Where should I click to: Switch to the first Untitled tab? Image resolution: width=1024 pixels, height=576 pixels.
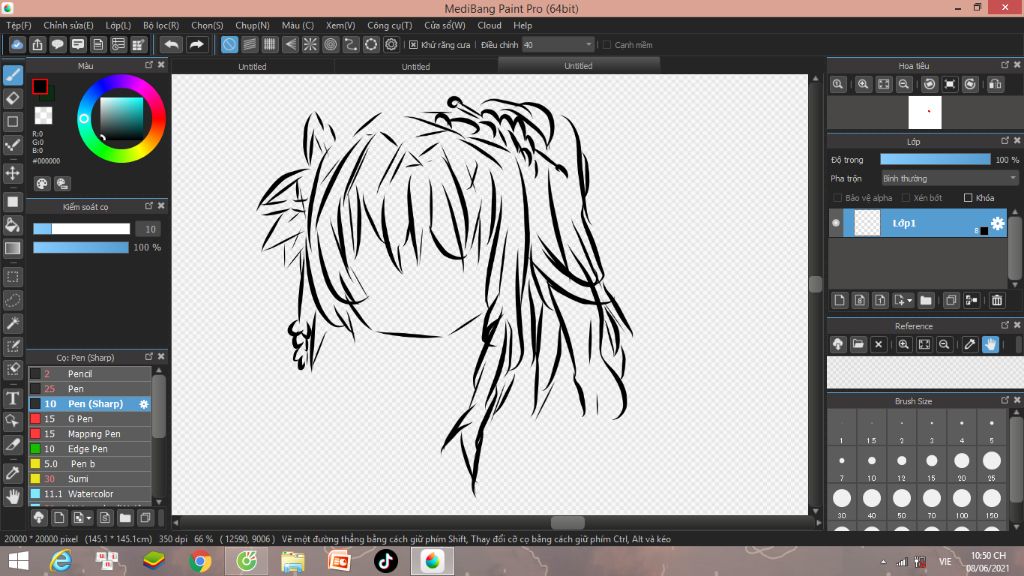tap(252, 67)
